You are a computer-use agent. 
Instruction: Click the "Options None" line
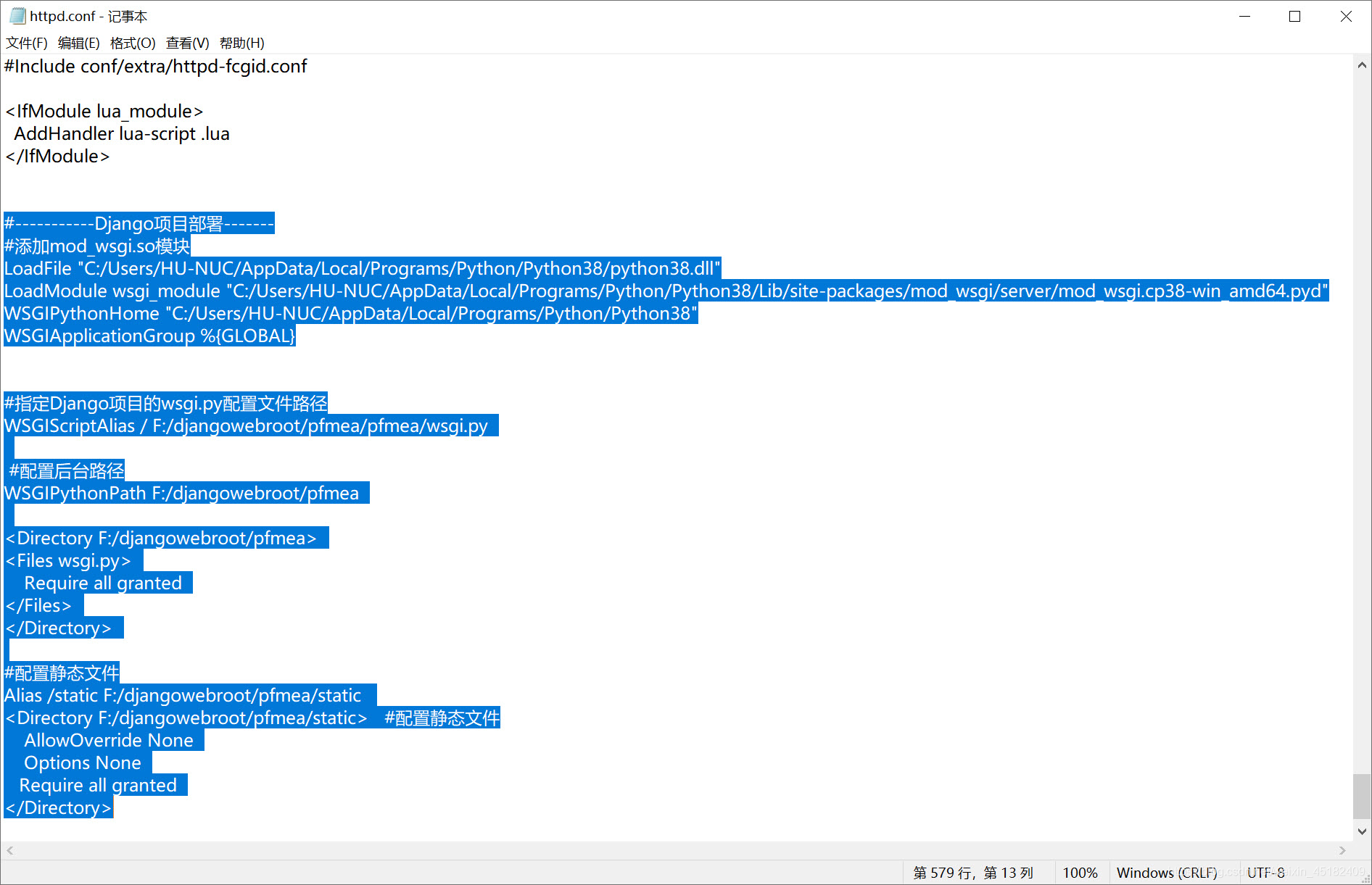point(83,763)
